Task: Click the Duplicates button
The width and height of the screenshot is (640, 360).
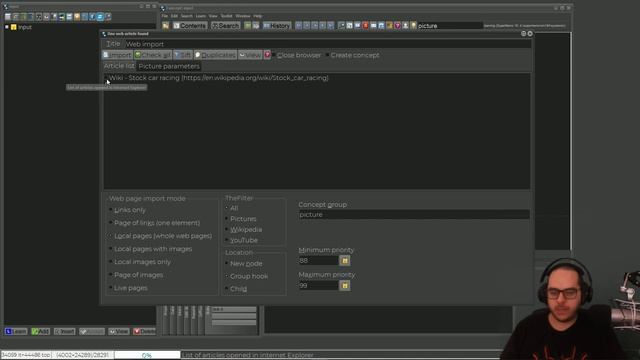Action: (x=215, y=55)
